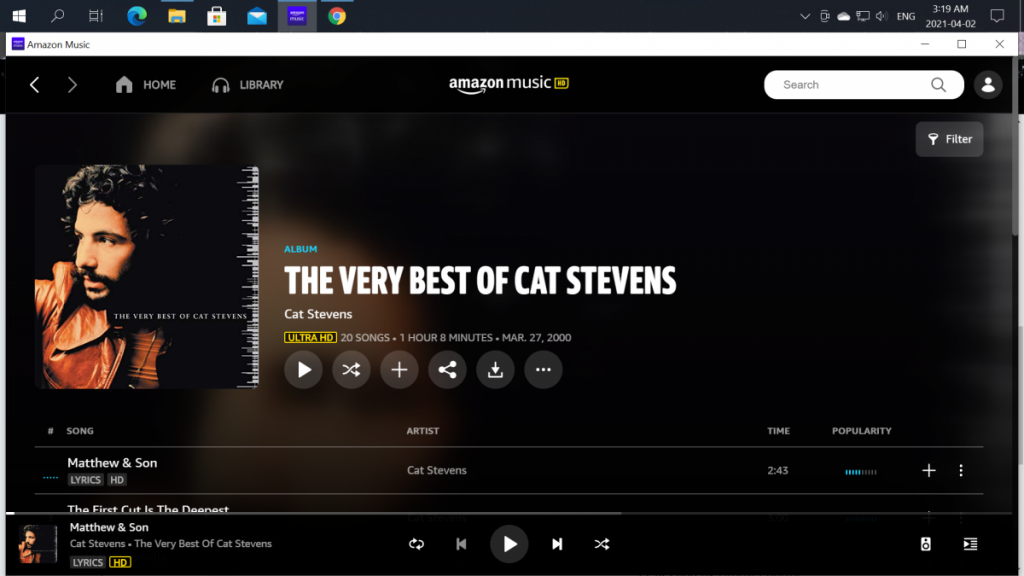1024x576 pixels.
Task: Open Cat Stevens artist link under album title
Action: [318, 314]
